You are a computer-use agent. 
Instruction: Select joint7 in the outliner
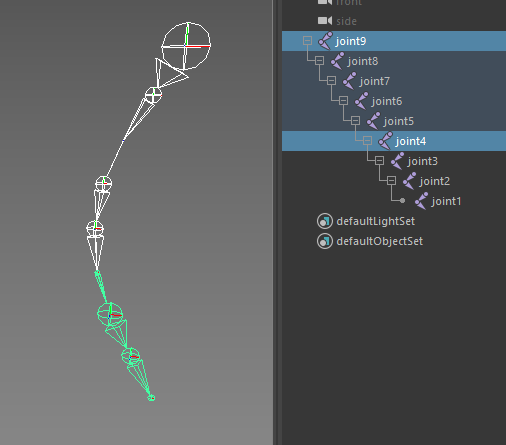[x=374, y=81]
